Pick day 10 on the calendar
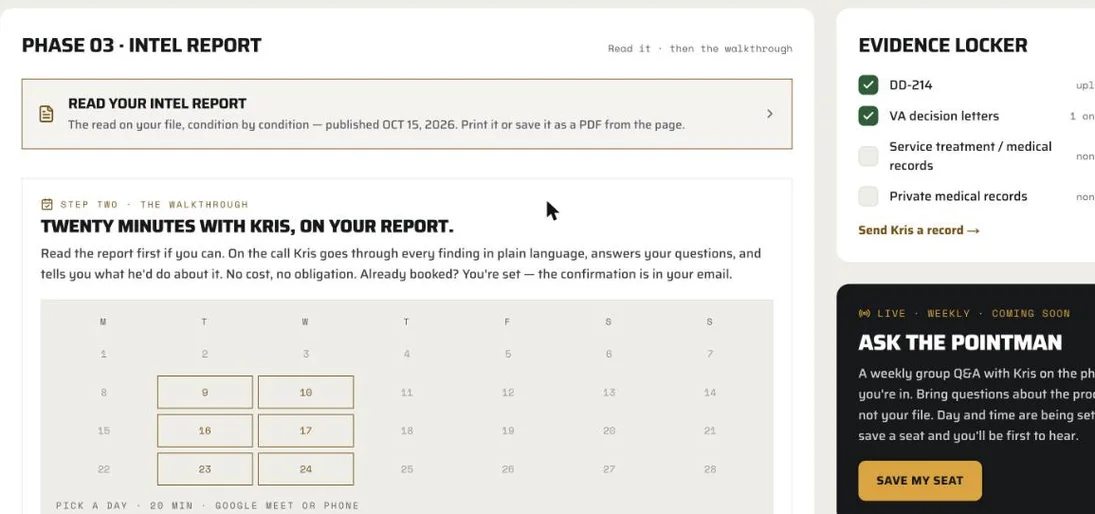The image size is (1095, 514). [x=306, y=392]
